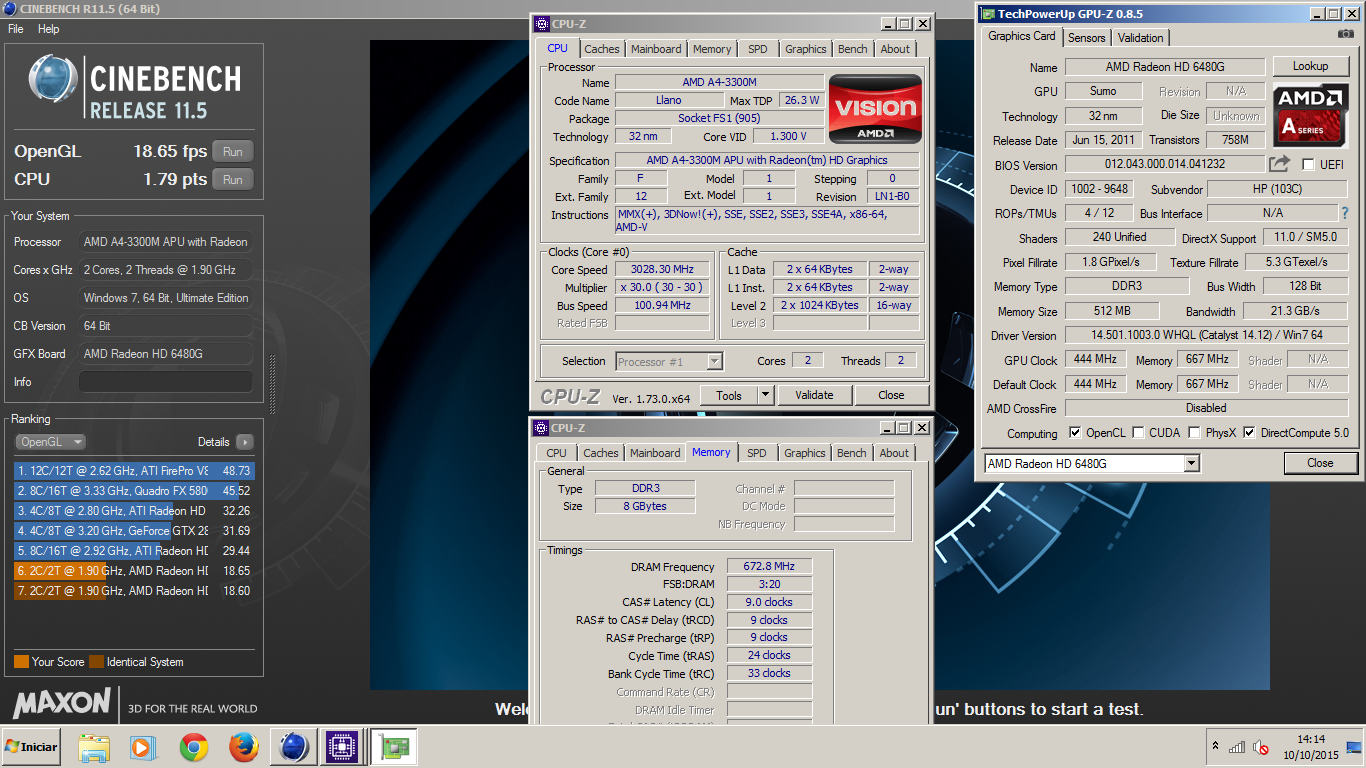
Task: Switch to the CPU-Z taskbar icon
Action: point(343,747)
